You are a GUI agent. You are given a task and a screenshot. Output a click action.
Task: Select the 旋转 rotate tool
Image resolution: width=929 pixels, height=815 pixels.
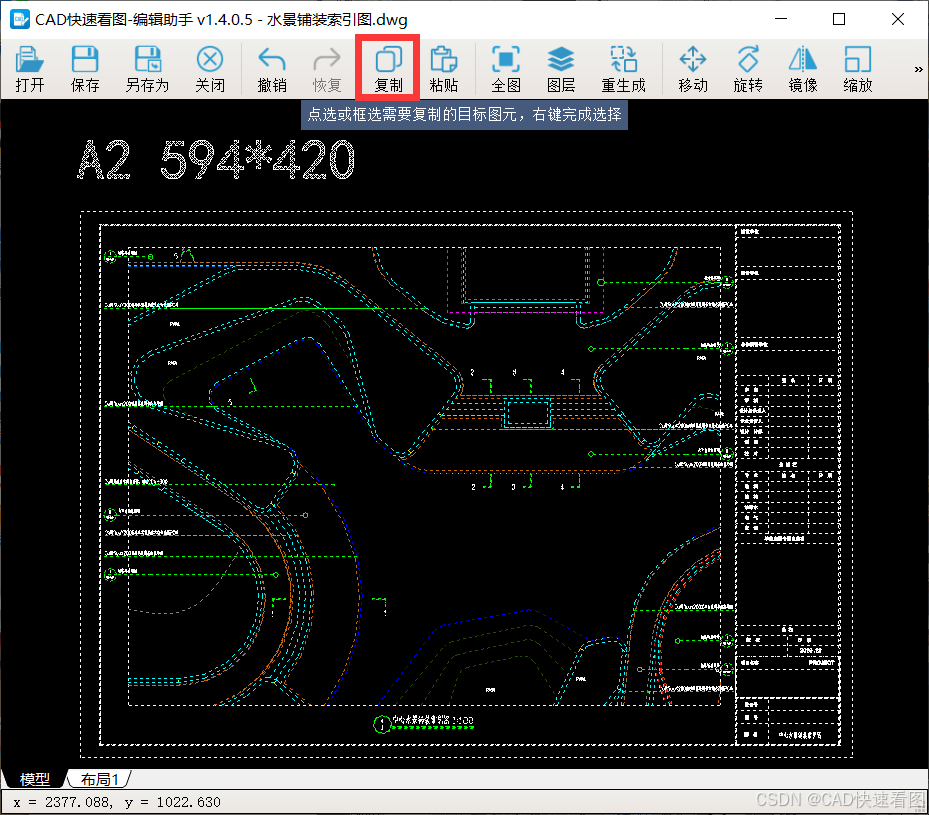click(748, 69)
